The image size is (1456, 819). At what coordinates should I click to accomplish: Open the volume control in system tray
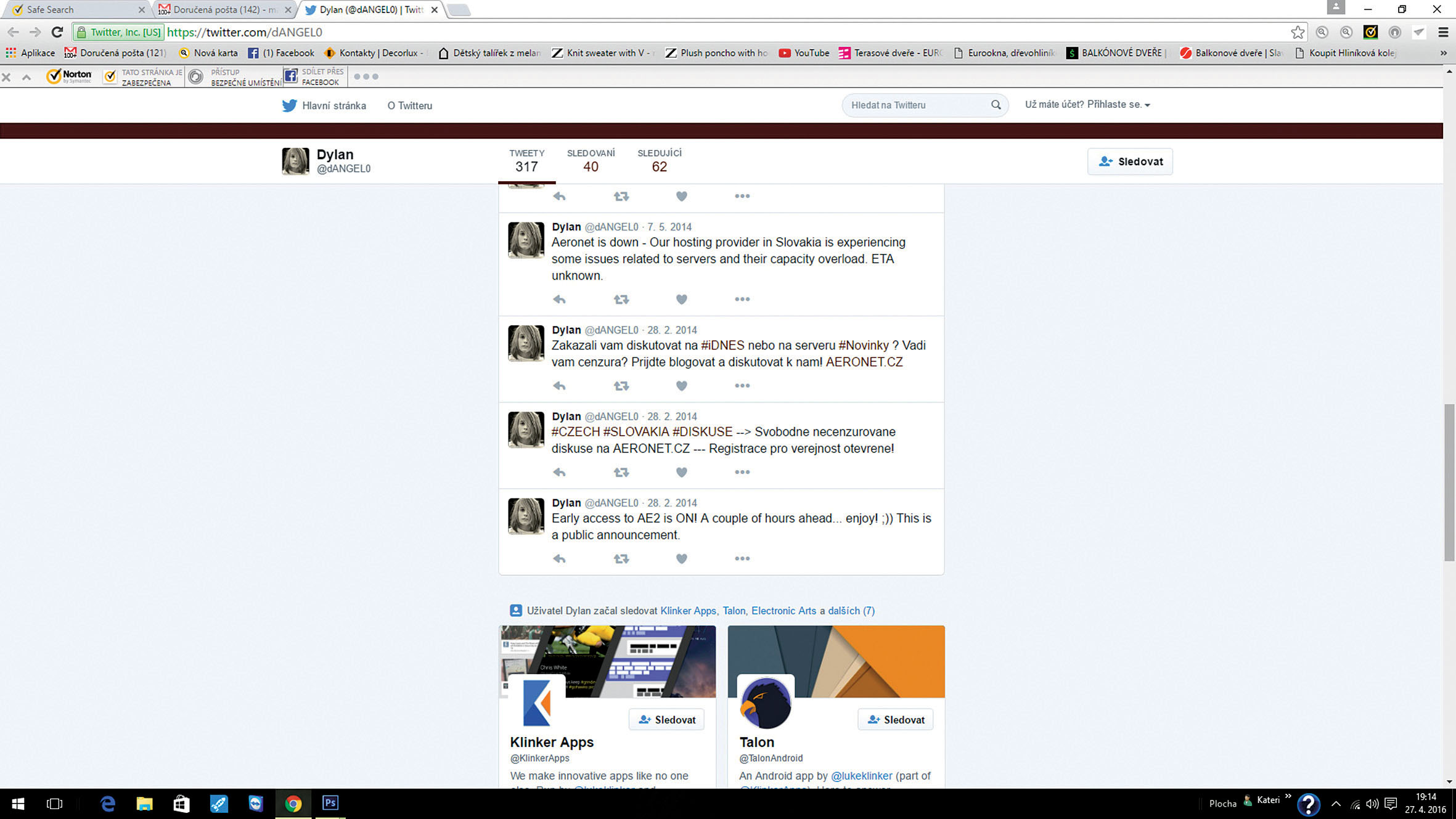coord(1372,804)
